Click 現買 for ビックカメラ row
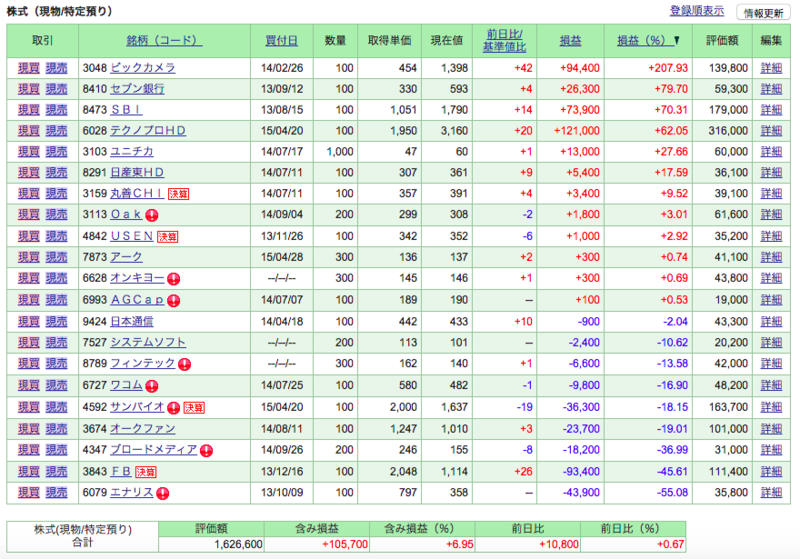Image resolution: width=800 pixels, height=559 pixels. tap(29, 68)
